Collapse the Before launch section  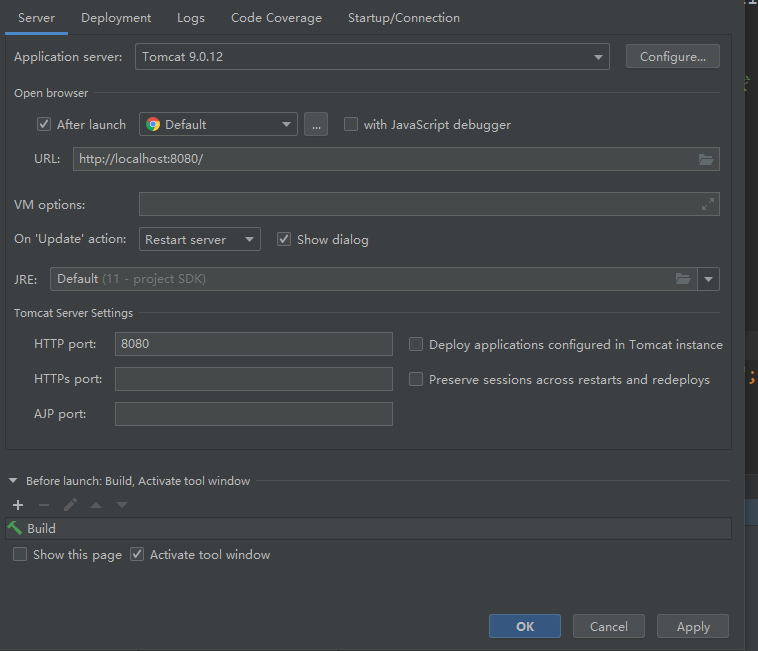coord(13,481)
